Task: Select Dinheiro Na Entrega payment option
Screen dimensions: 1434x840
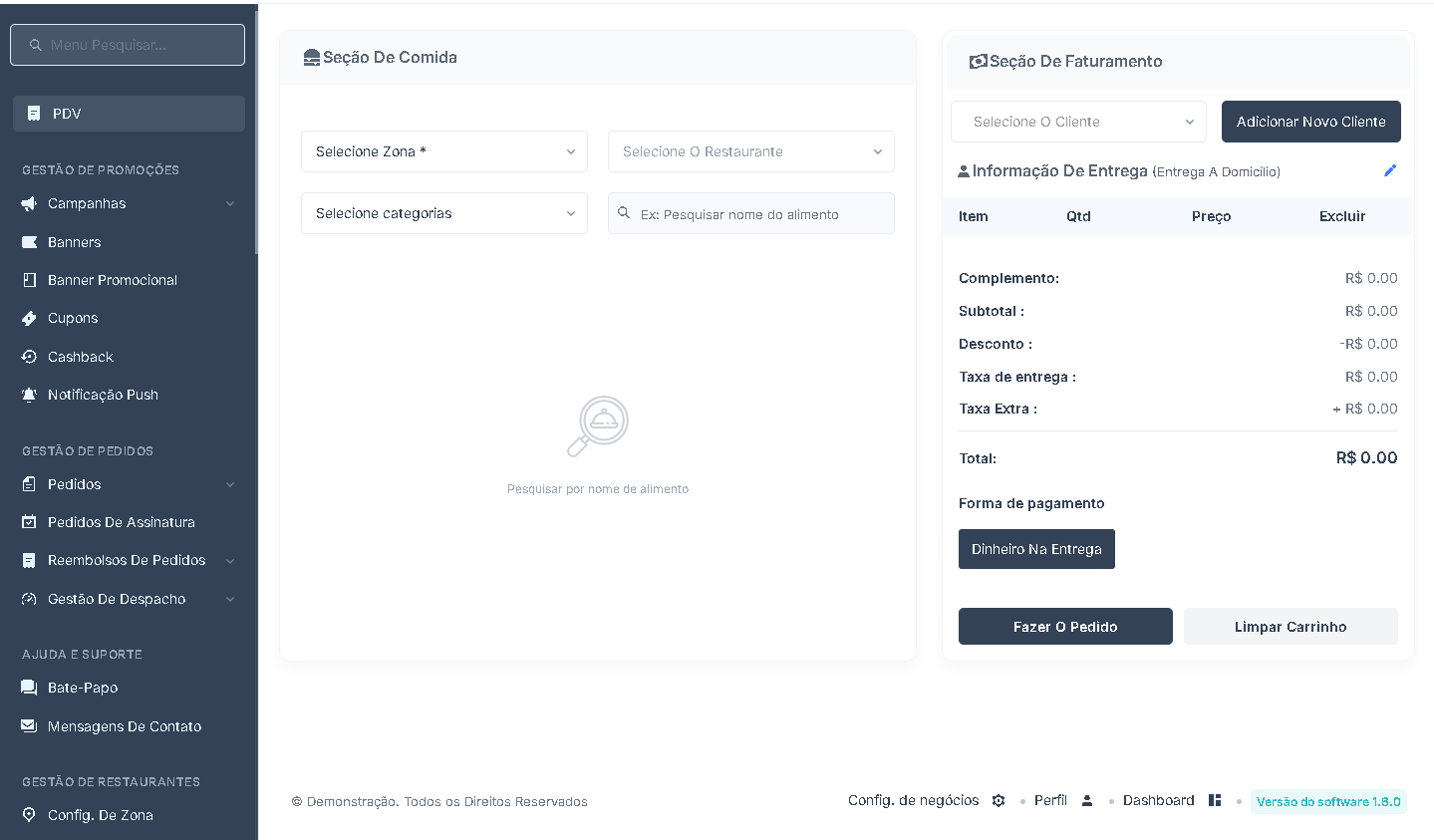Action: pyautogui.click(x=1036, y=549)
